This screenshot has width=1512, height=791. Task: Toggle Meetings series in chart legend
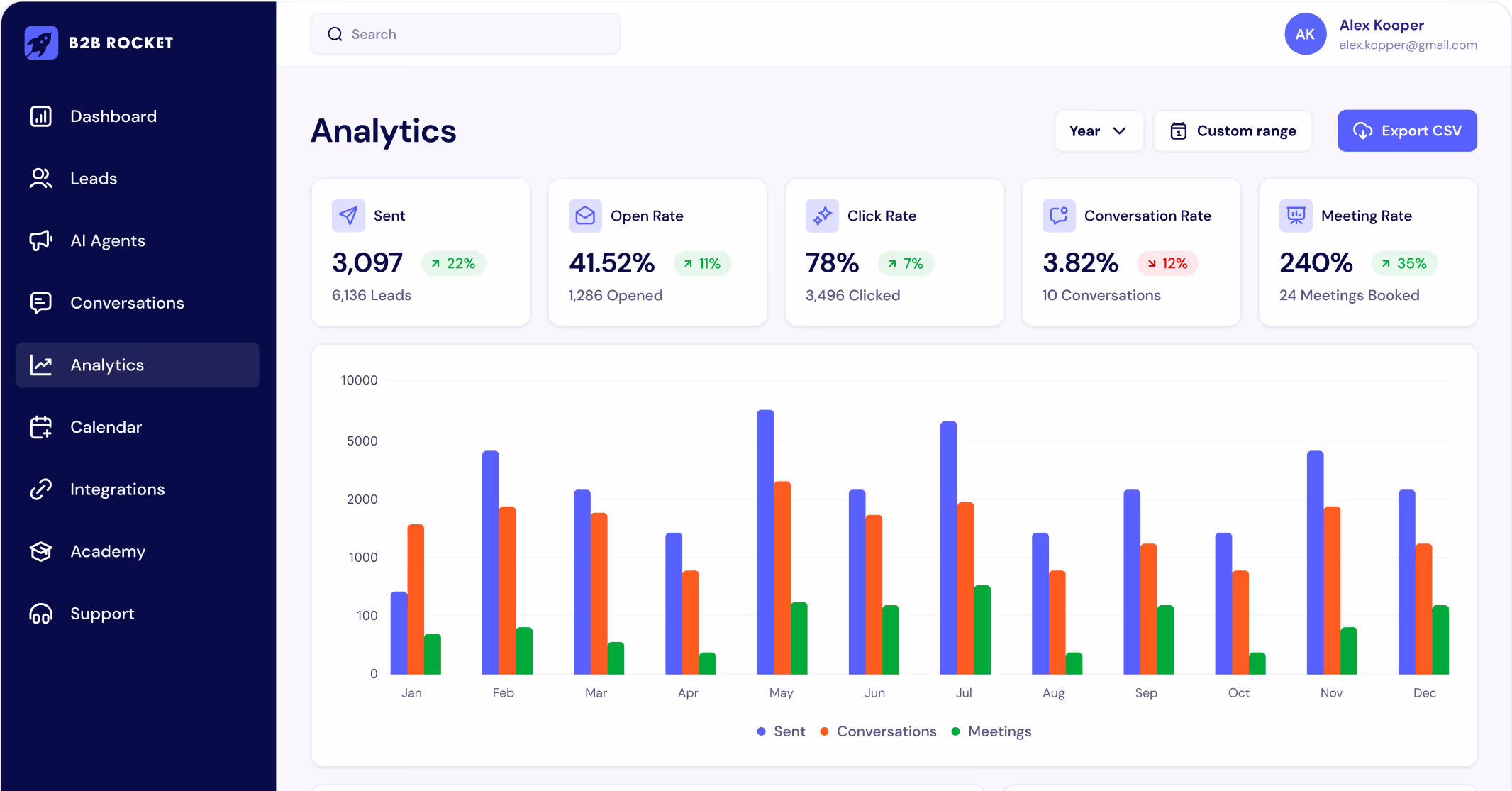click(991, 731)
